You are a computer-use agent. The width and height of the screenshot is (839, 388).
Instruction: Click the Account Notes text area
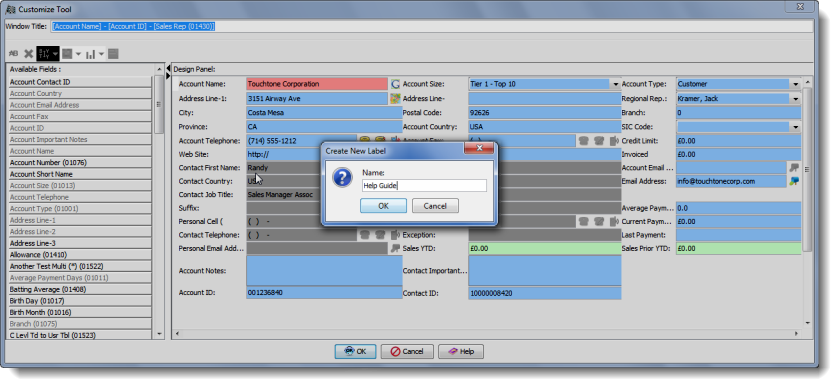tap(324, 270)
